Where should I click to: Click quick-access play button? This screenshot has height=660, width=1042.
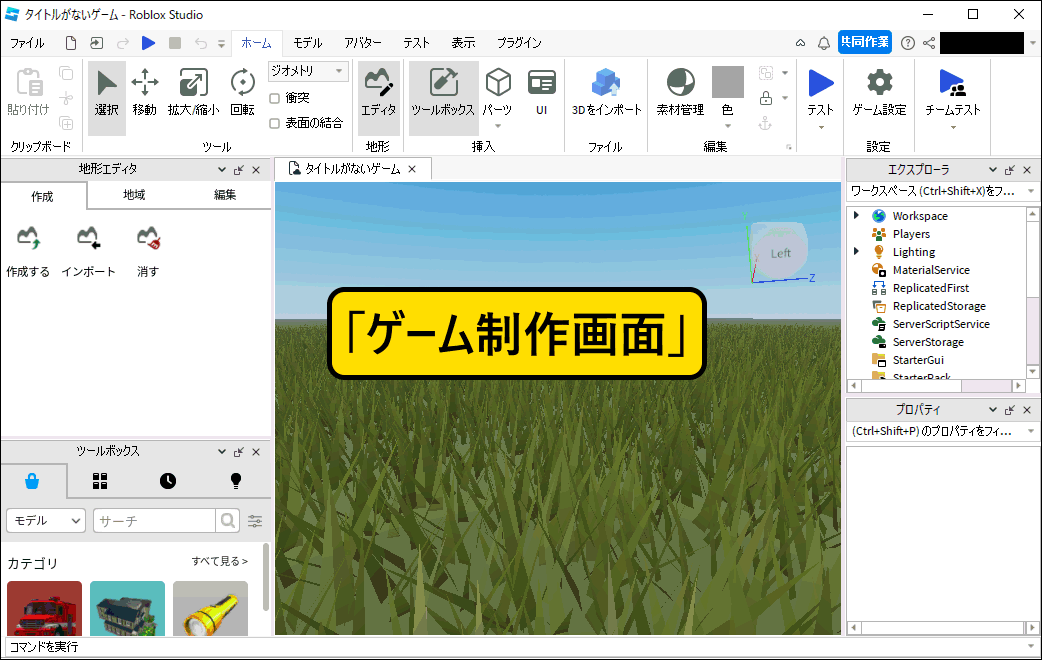coord(148,43)
